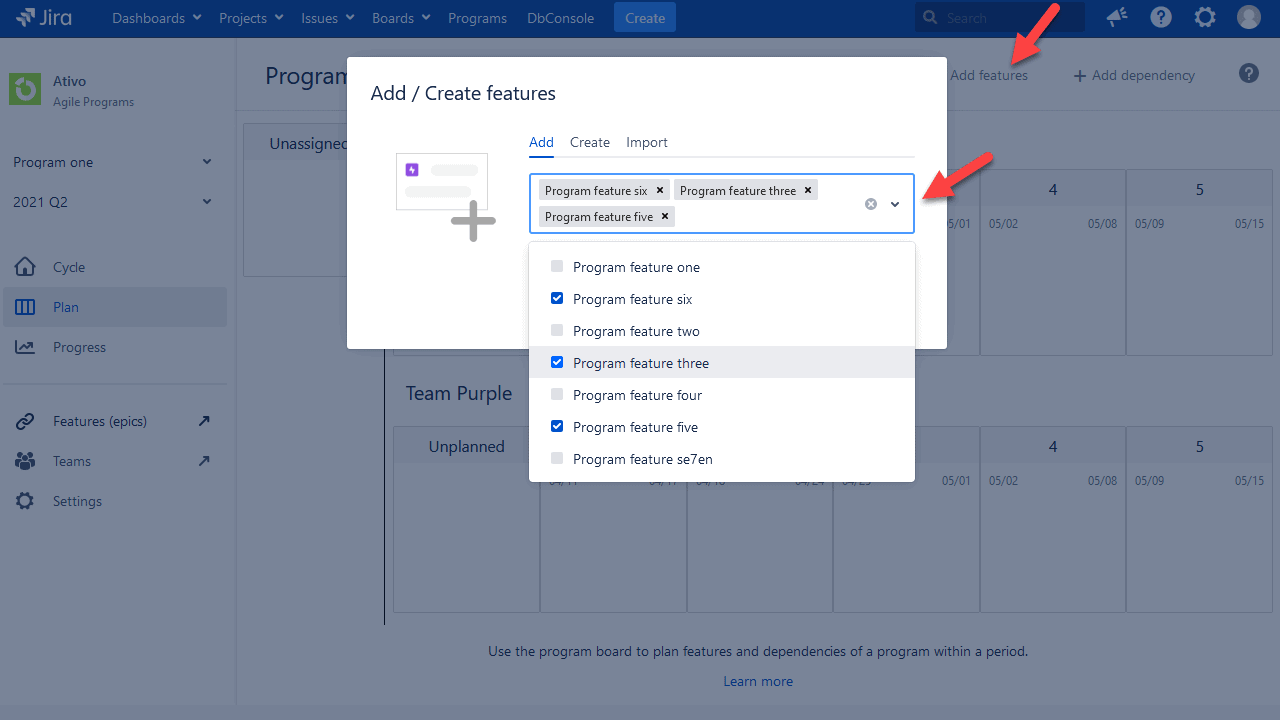Open Teams from the sidebar
This screenshot has width=1280, height=720.
[71, 461]
